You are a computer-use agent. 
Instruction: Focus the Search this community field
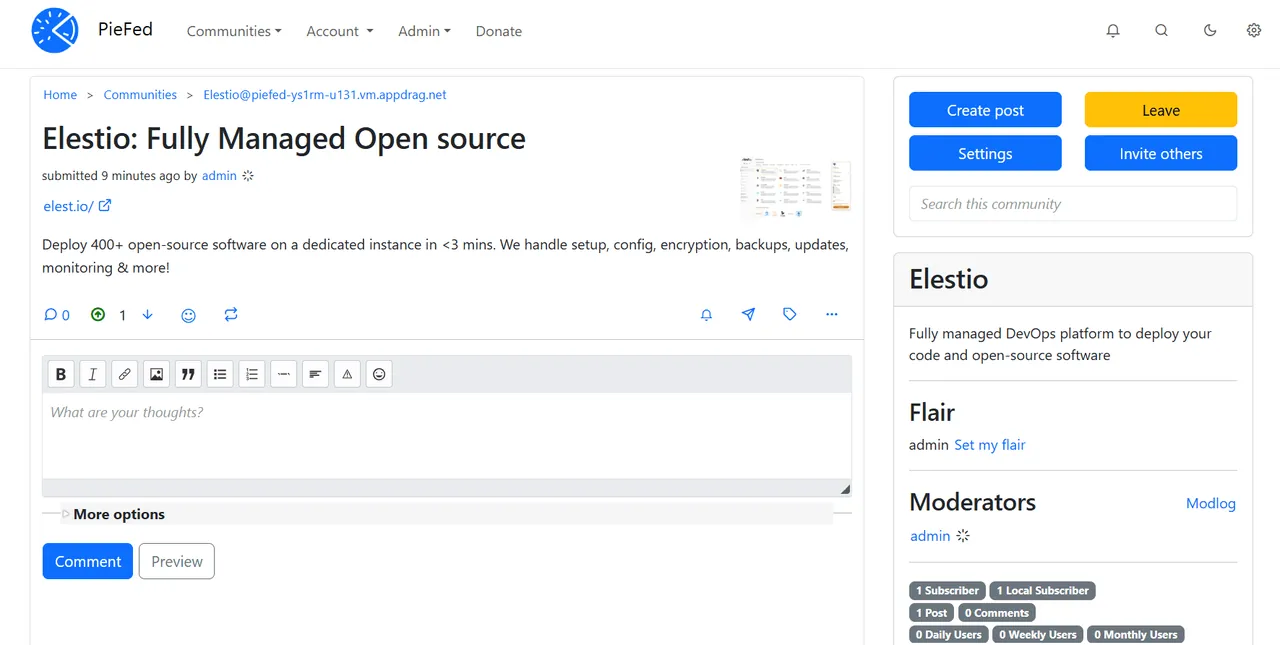(x=1073, y=204)
